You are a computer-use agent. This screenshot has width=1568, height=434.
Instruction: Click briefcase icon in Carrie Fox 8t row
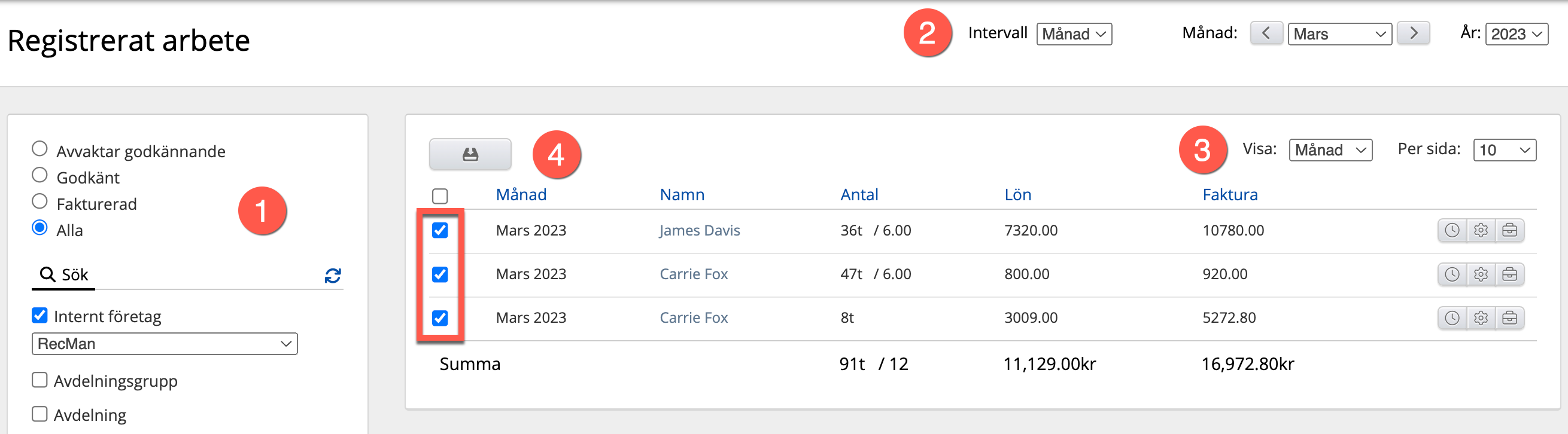point(1509,318)
